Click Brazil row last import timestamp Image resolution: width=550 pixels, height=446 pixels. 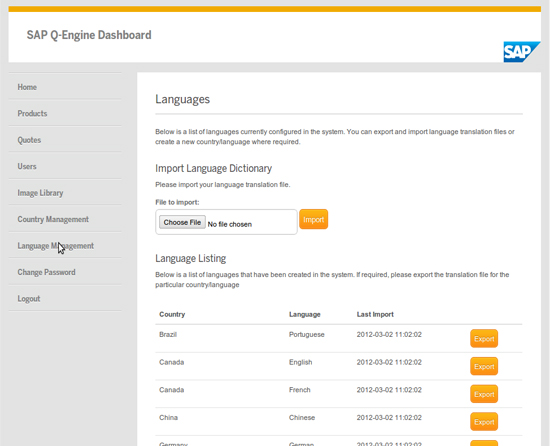pos(389,334)
